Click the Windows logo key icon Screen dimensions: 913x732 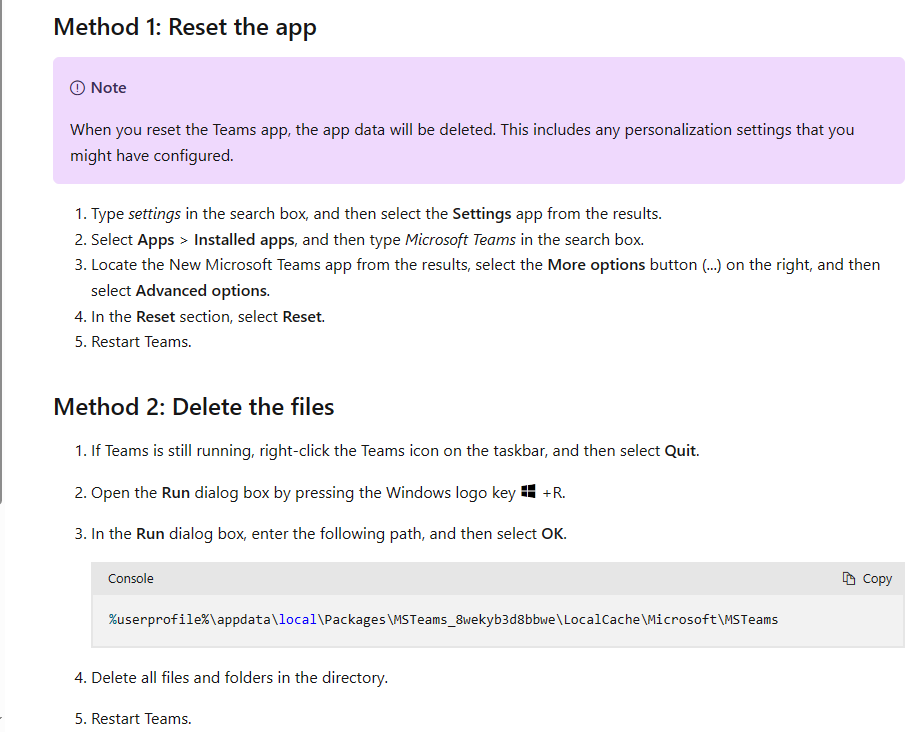pyautogui.click(x=528, y=491)
